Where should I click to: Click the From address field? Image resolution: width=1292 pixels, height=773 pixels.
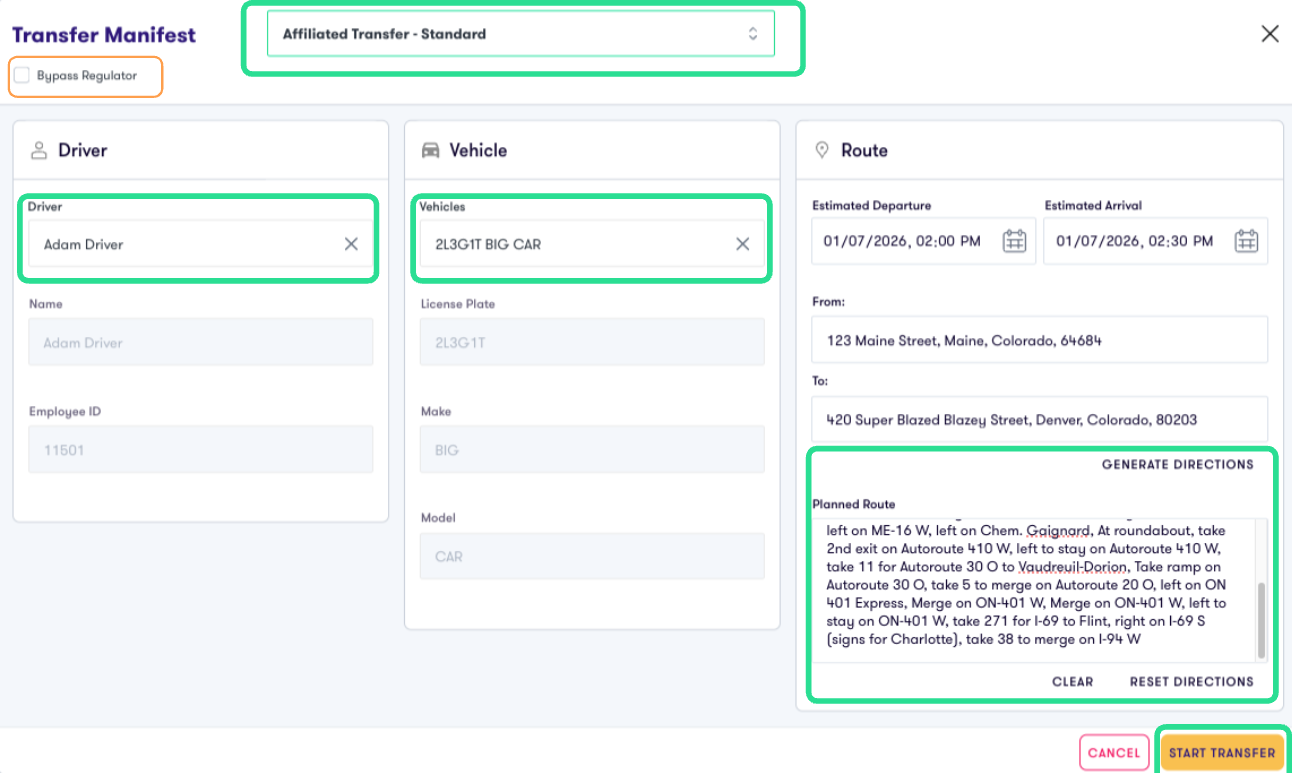point(1040,340)
